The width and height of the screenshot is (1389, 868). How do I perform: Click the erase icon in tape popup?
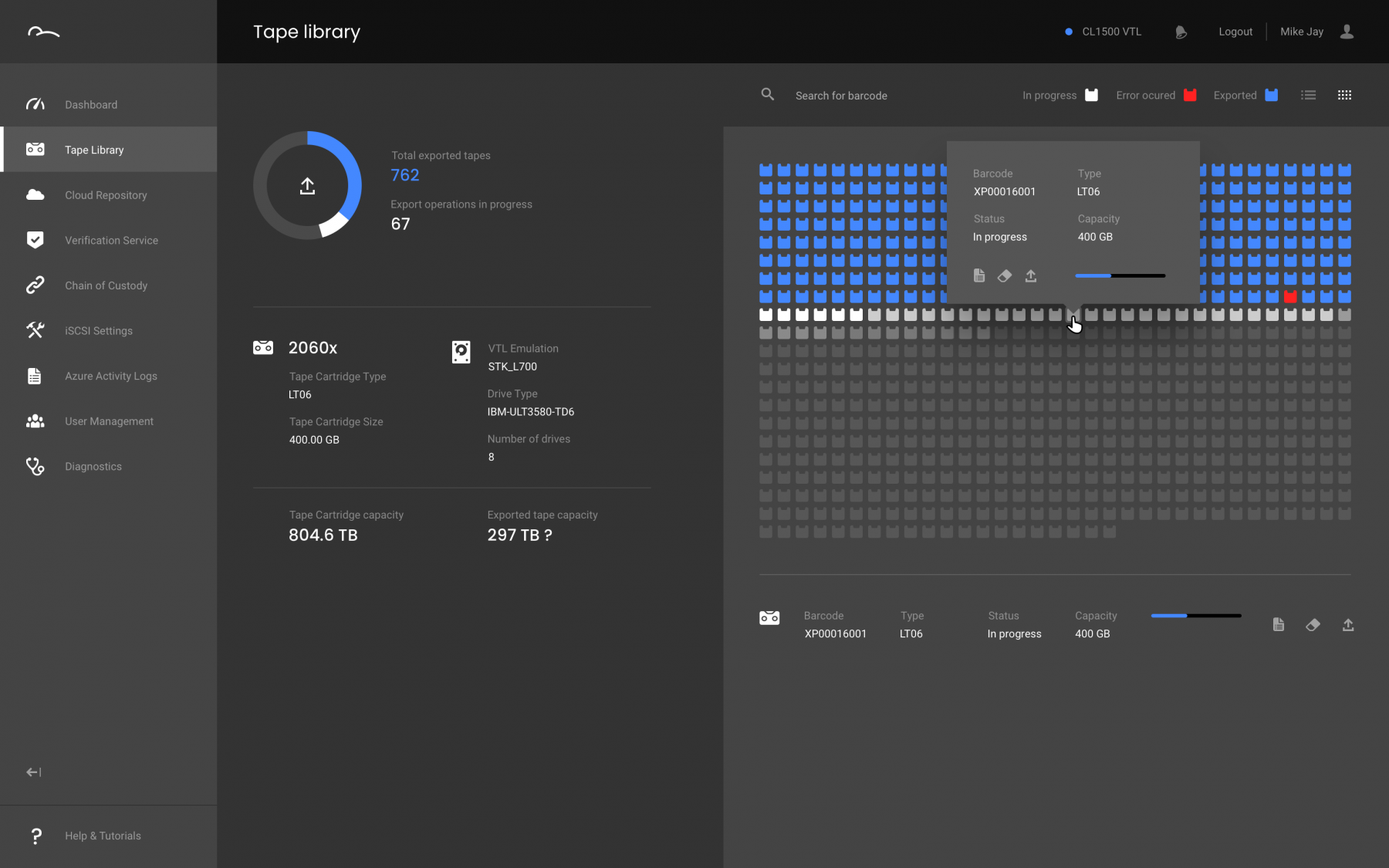pyautogui.click(x=1005, y=275)
